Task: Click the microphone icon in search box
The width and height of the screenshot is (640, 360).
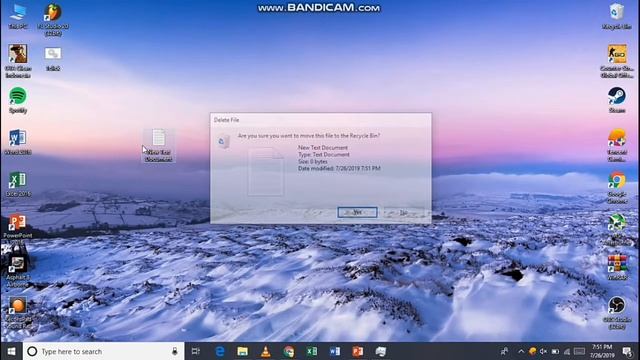Action: [175, 351]
